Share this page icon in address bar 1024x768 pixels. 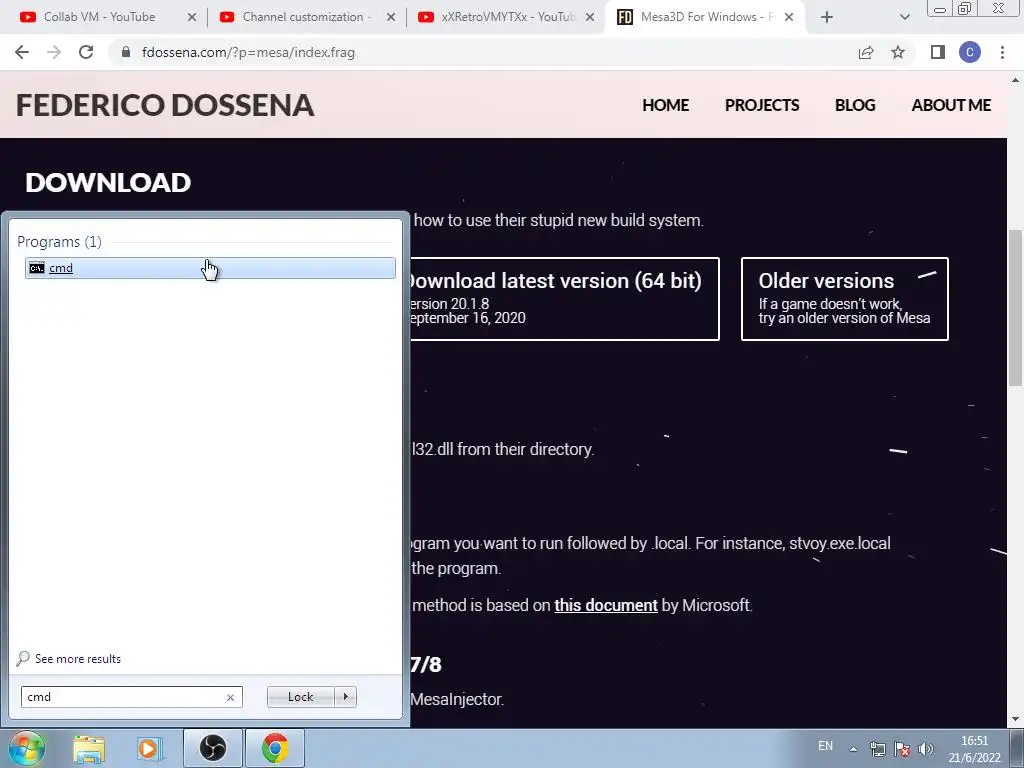coord(866,52)
